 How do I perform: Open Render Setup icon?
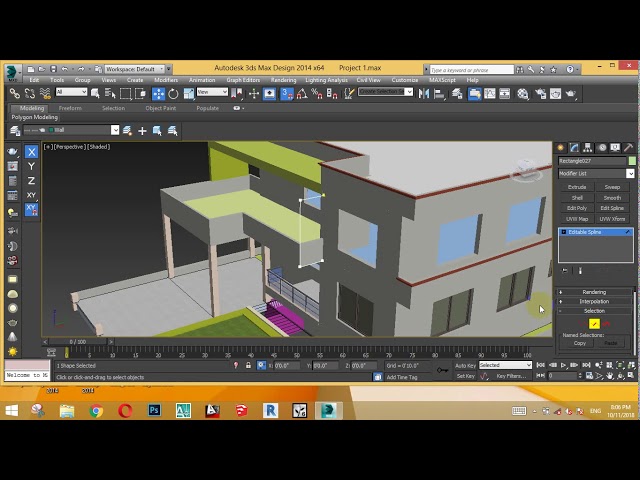click(540, 94)
